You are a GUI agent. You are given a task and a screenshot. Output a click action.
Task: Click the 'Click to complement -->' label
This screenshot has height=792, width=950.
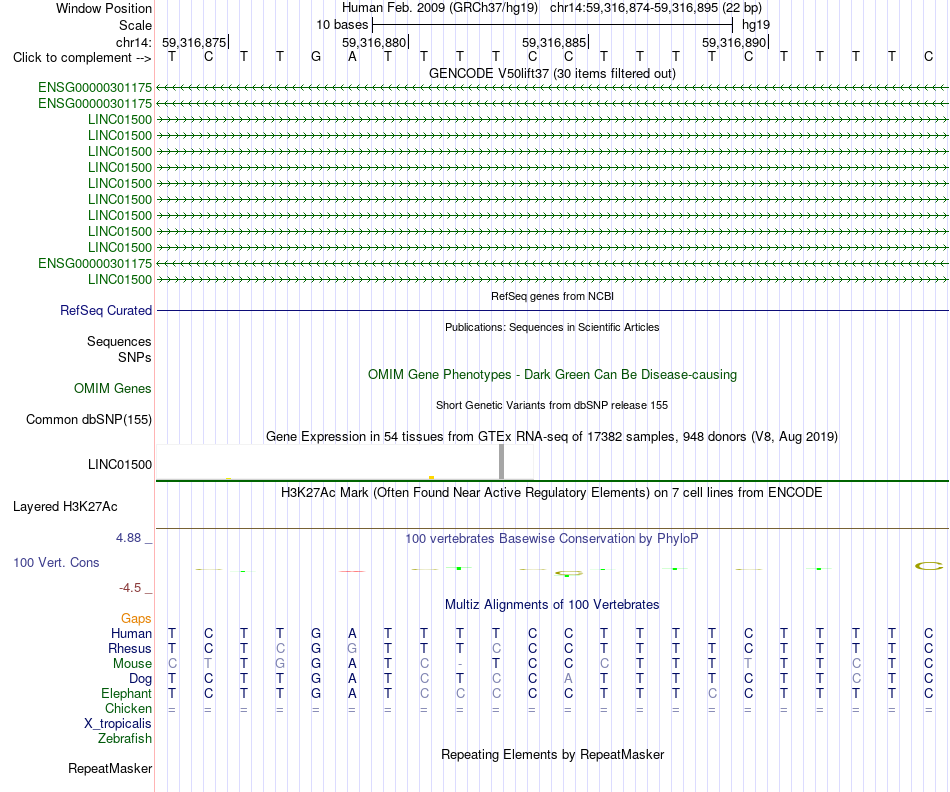82,58
